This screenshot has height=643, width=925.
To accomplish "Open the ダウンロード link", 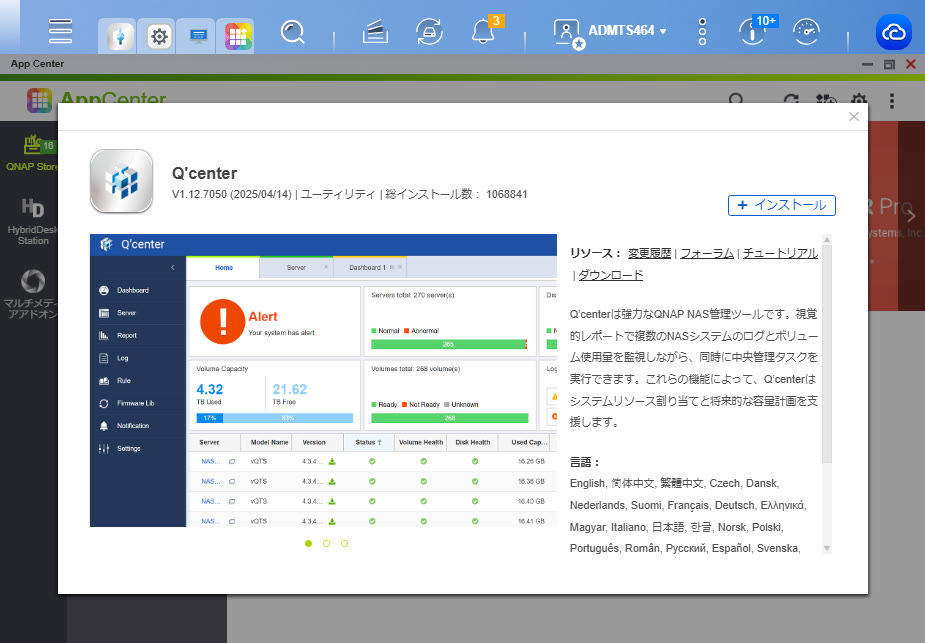I will 612,275.
